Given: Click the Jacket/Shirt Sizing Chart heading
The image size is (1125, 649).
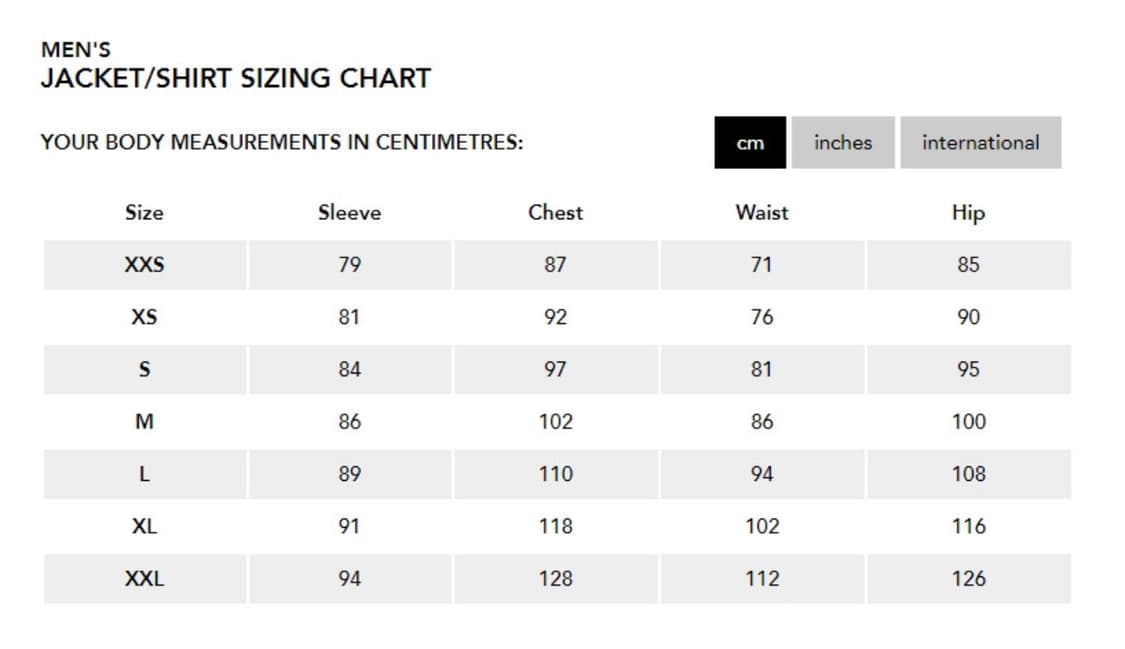Looking at the screenshot, I should [x=235, y=78].
